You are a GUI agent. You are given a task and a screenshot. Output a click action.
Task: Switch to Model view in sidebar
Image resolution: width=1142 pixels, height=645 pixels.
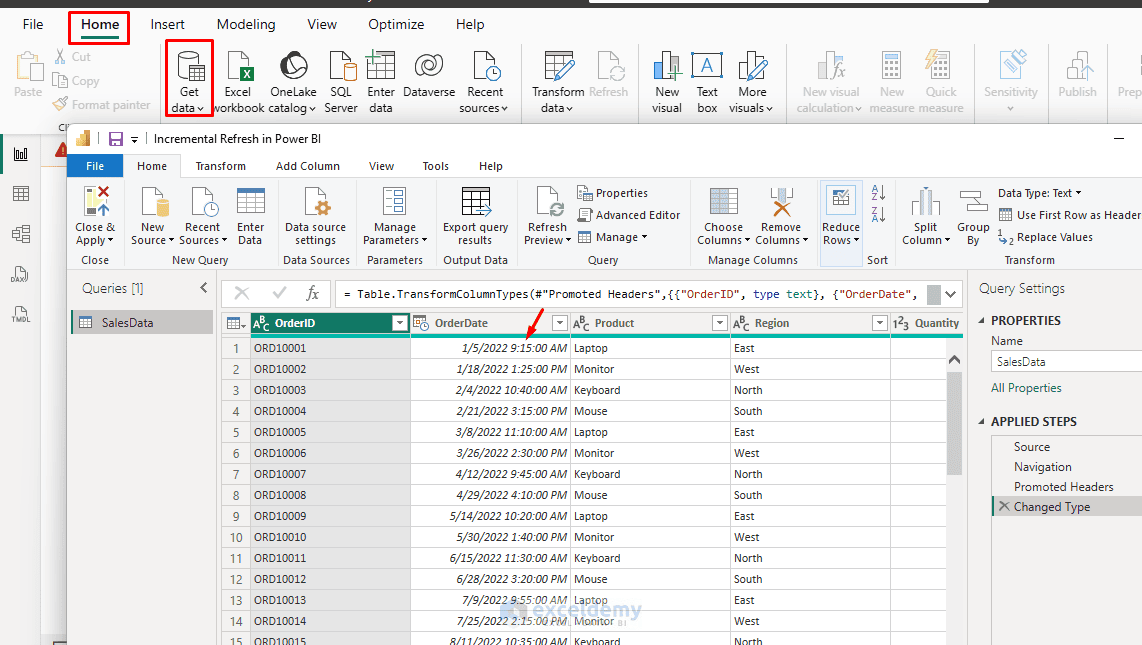coord(21,234)
